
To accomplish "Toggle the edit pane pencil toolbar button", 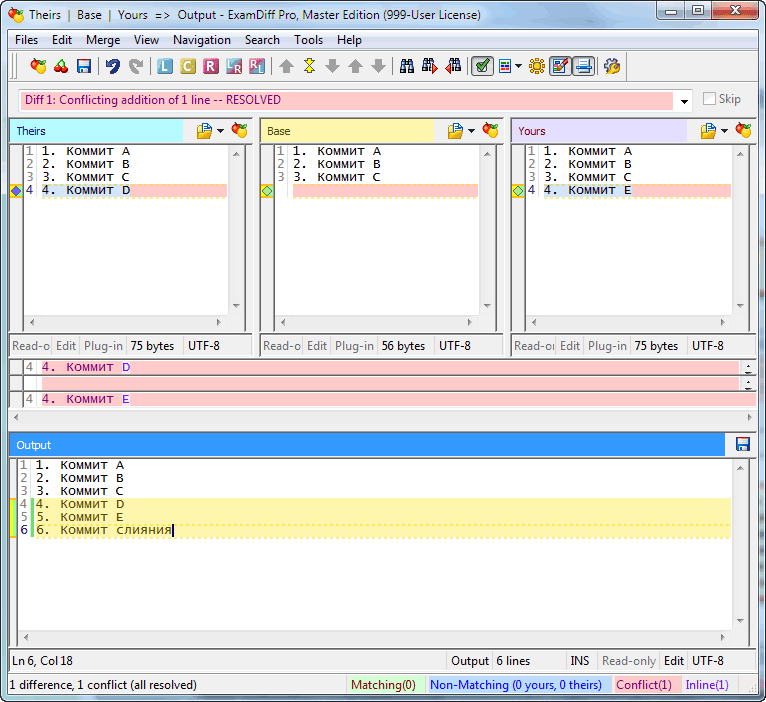I will tap(560, 66).
